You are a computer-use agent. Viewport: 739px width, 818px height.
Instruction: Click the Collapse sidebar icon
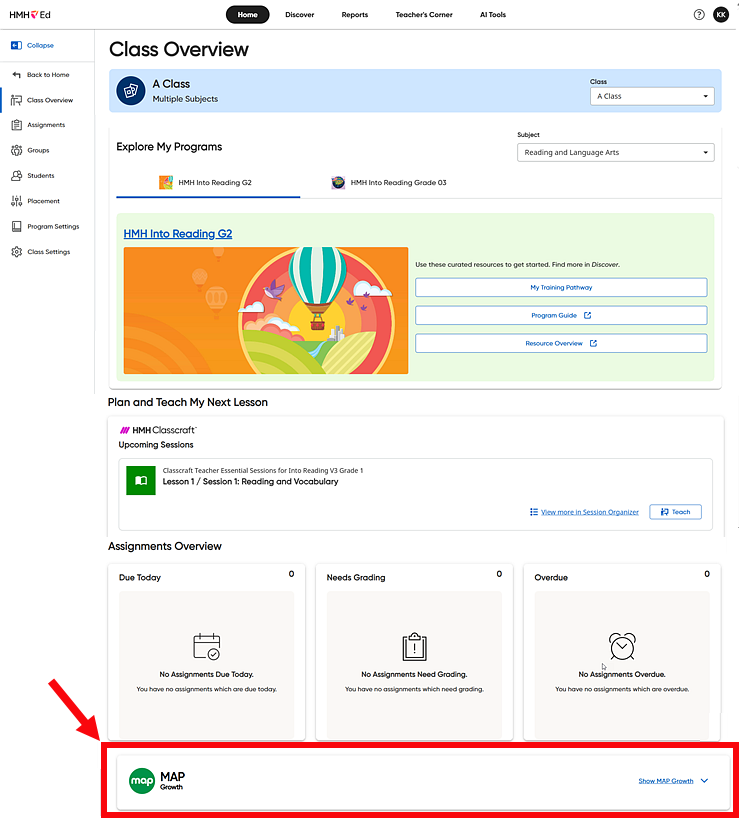(x=16, y=45)
